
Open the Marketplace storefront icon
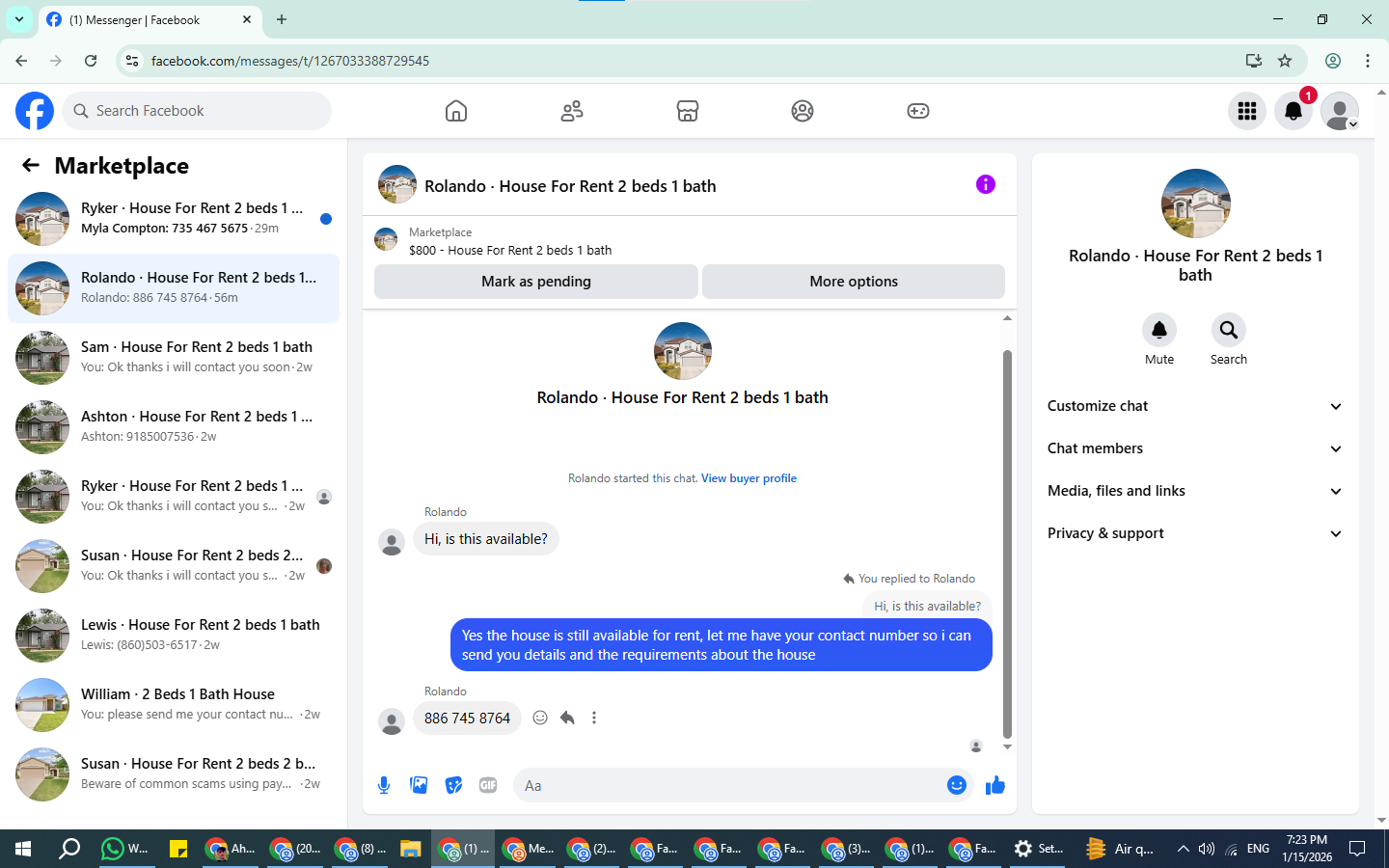coord(688,111)
